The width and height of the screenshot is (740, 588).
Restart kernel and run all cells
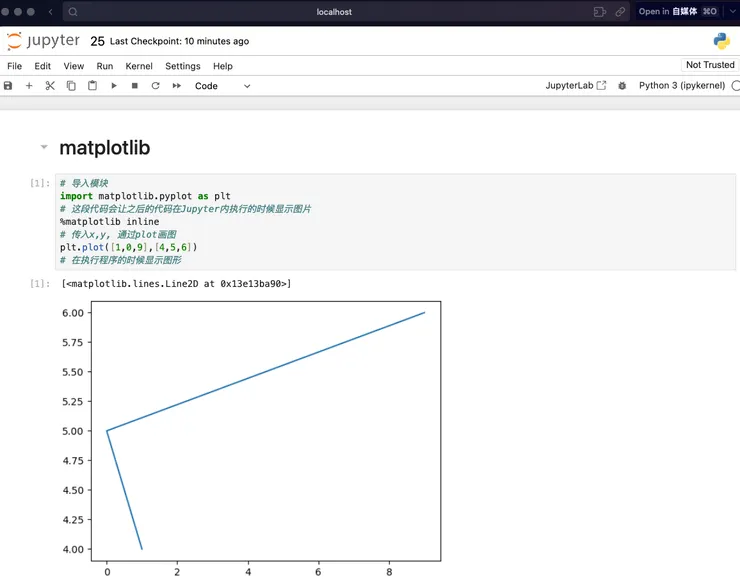pos(177,86)
